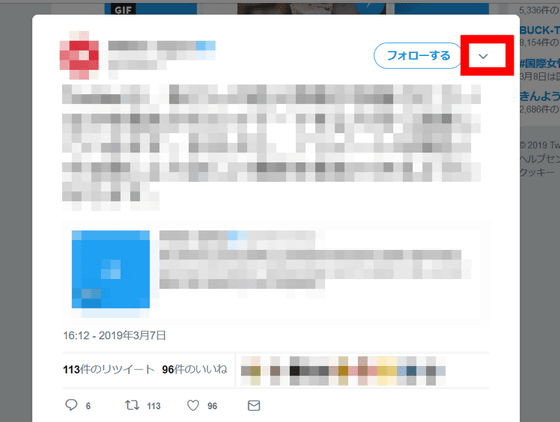
Task: Open the きんよう trending topic
Action: click(x=540, y=96)
